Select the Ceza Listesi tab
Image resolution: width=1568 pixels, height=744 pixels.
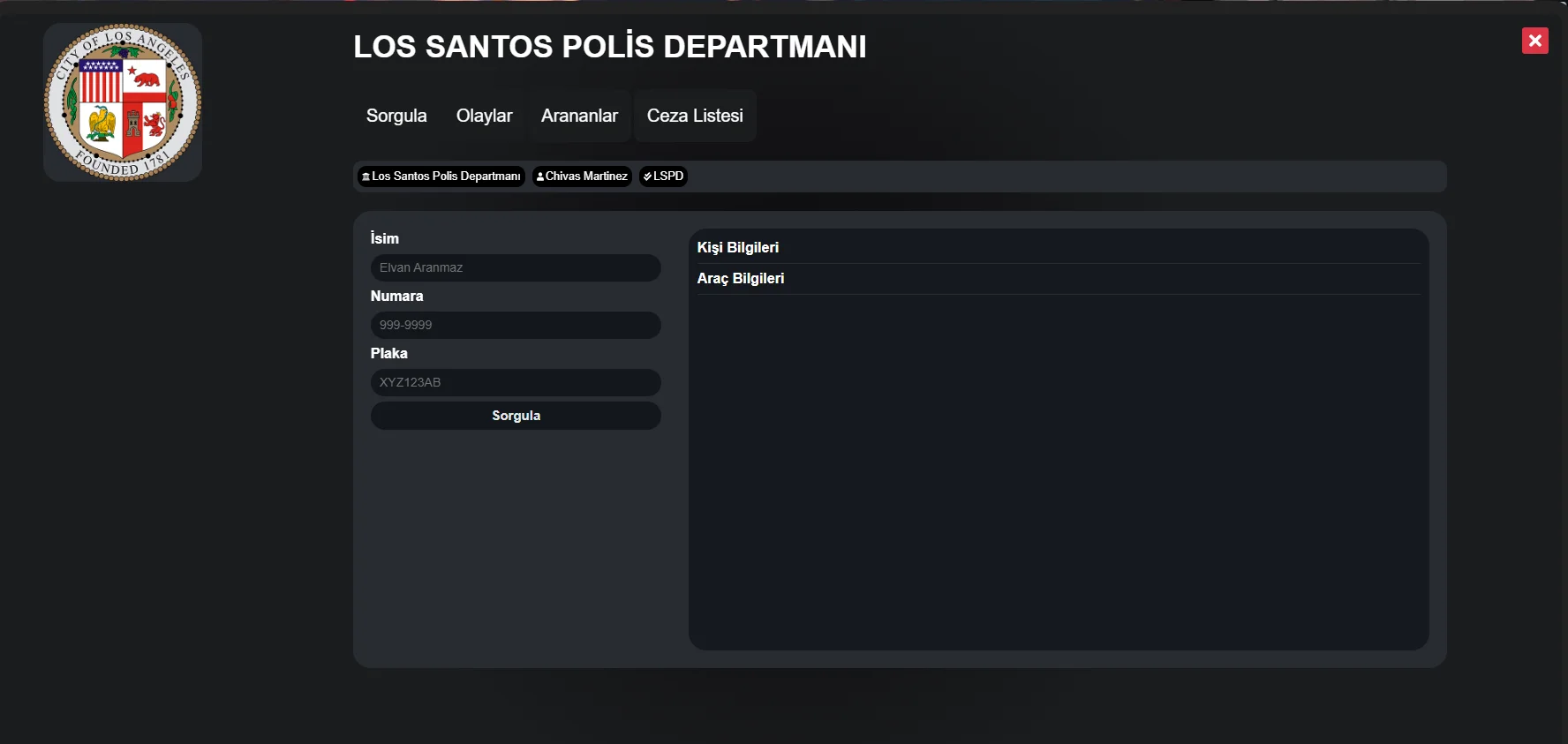695,116
